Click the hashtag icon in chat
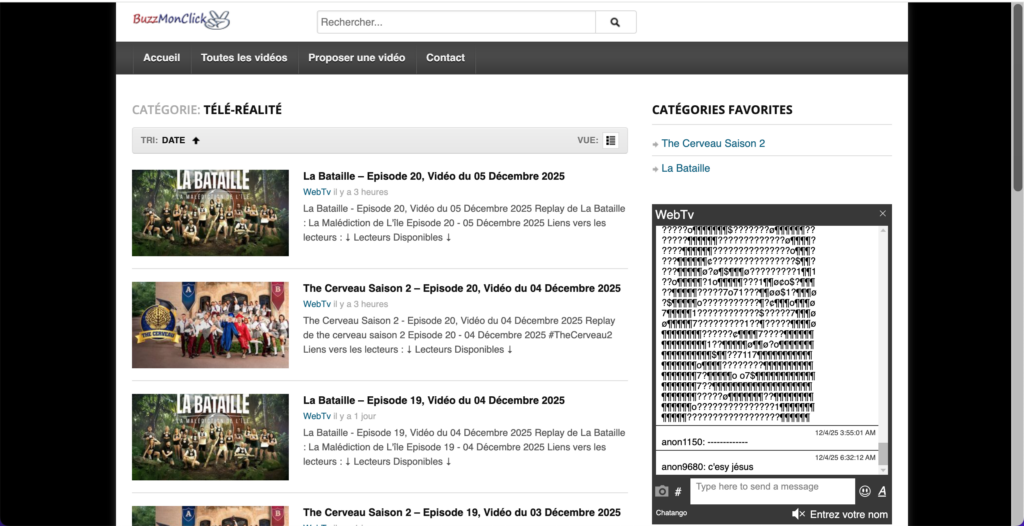Screen dimensions: 1024x526 coord(678,491)
